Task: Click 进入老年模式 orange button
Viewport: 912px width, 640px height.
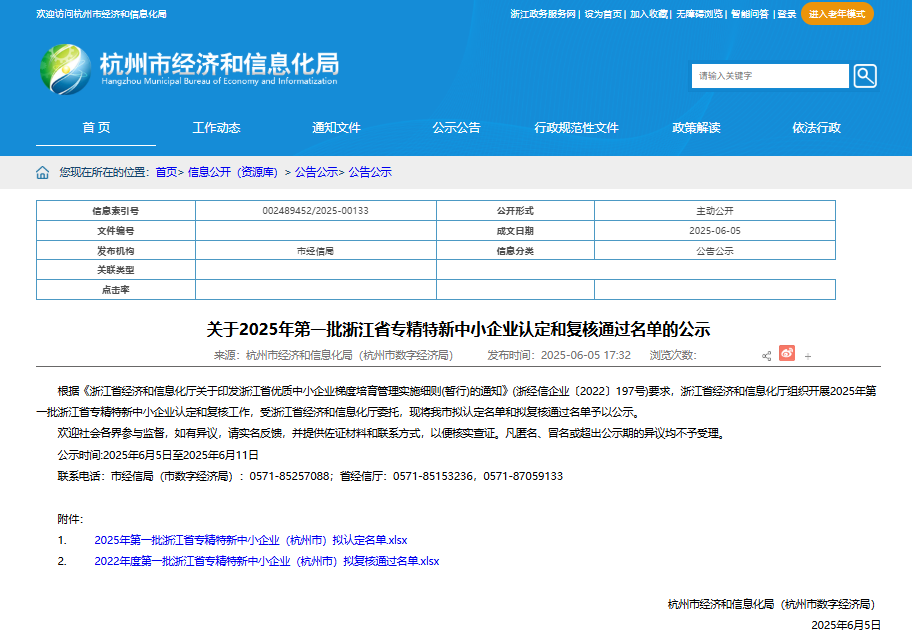Action: point(837,14)
